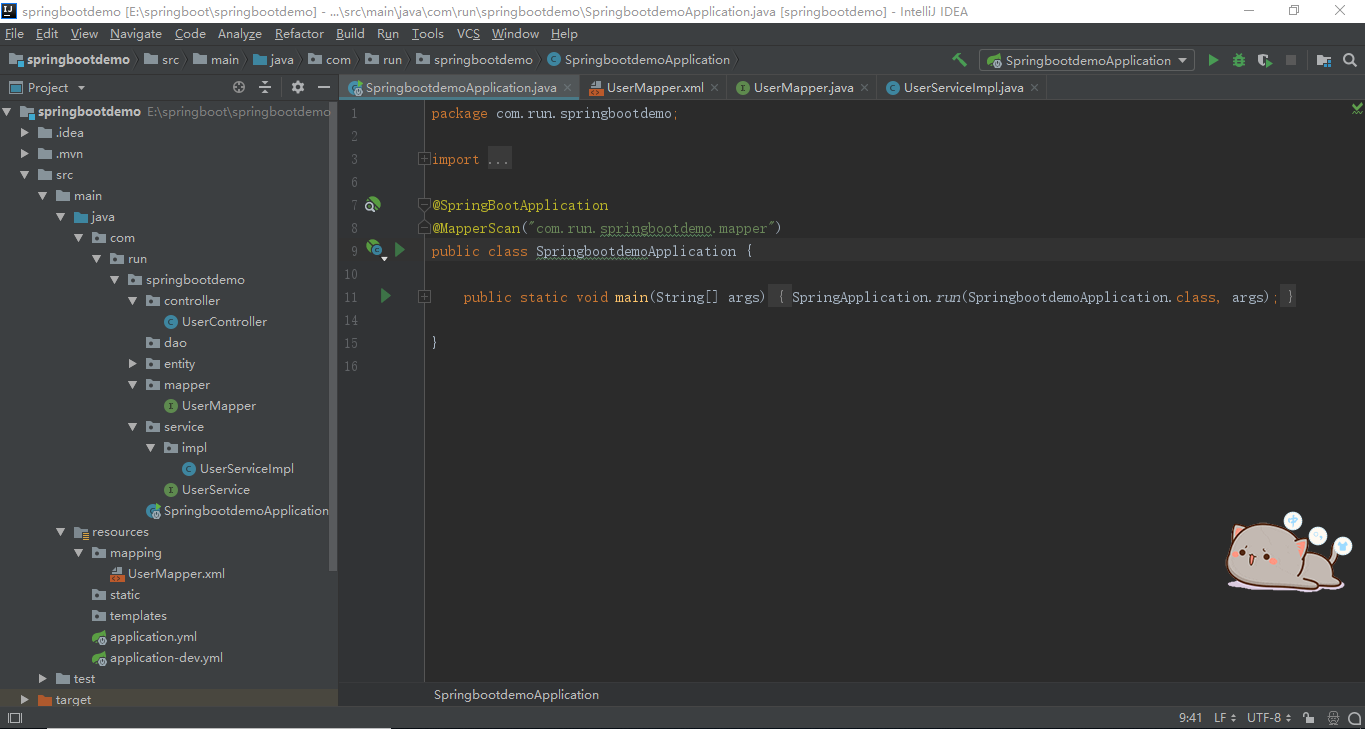
Task: Unfold the collapsed import block
Action: click(424, 159)
